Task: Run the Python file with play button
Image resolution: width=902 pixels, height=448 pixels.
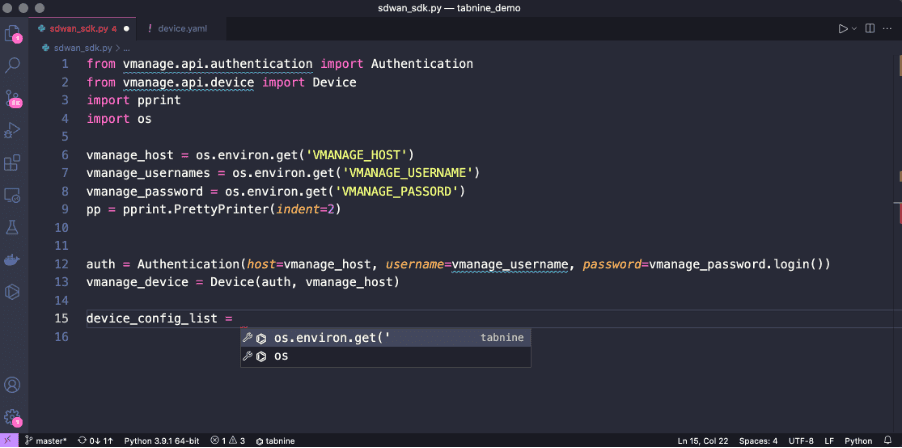Action: 843,29
